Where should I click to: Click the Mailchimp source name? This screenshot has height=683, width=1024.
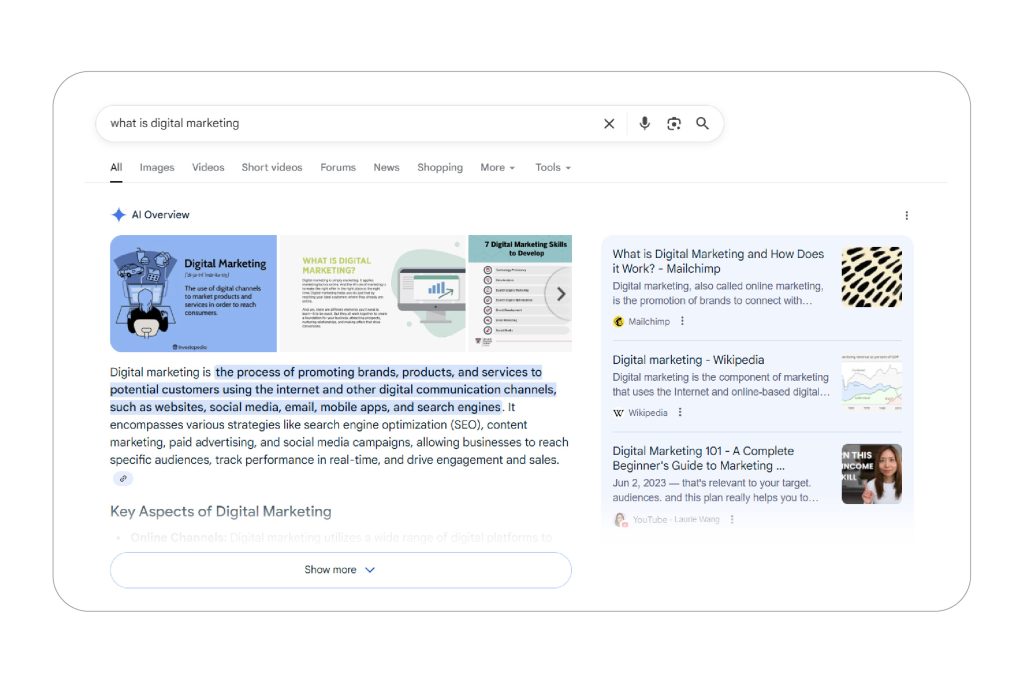pyautogui.click(x=648, y=321)
